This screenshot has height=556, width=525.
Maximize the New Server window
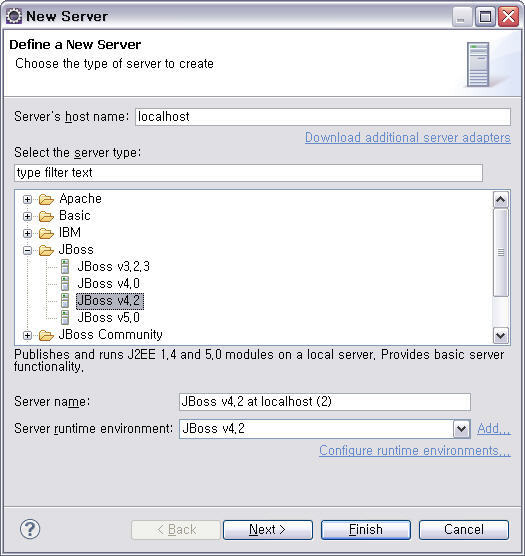click(485, 17)
